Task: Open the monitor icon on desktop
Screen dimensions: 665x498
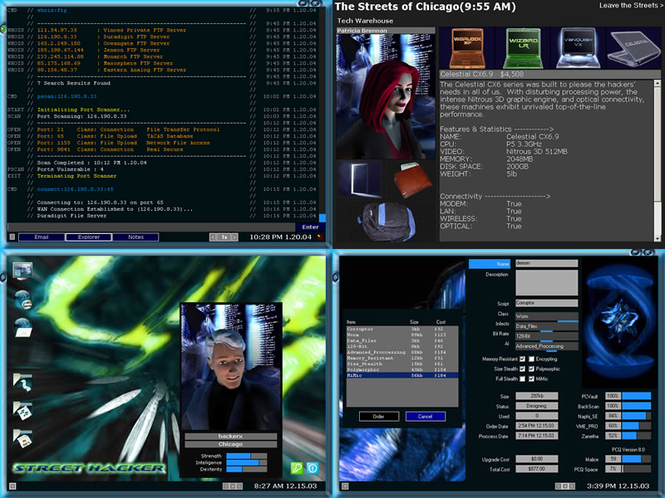Action: pos(22,269)
